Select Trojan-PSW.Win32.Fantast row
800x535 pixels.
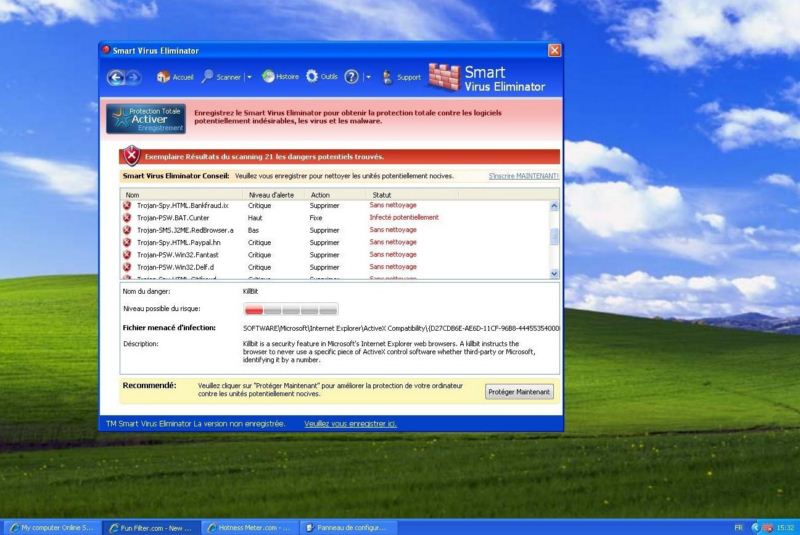tap(335, 254)
